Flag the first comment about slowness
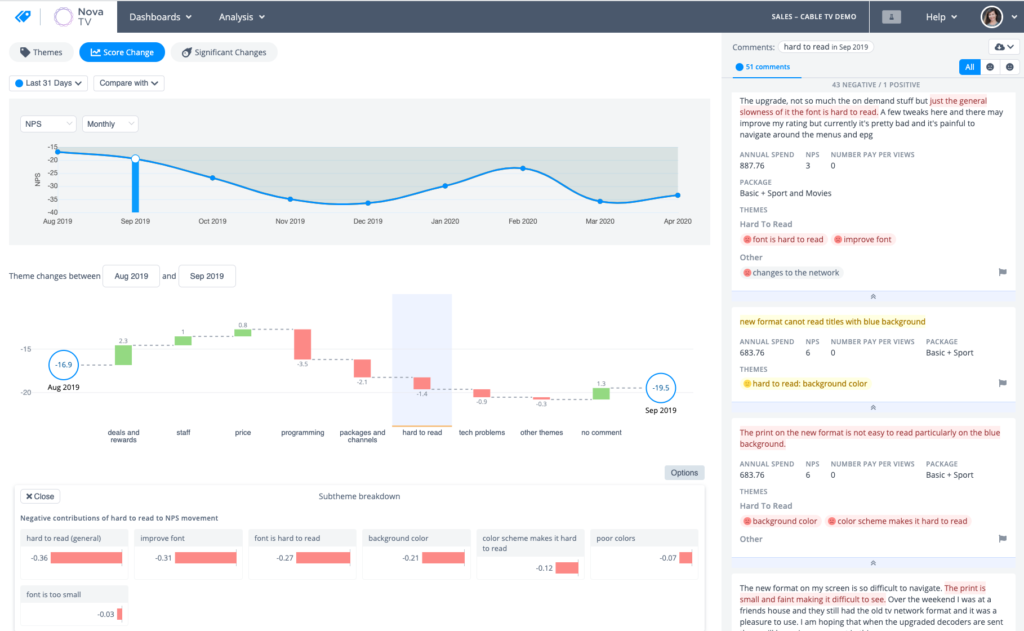 click(1002, 272)
